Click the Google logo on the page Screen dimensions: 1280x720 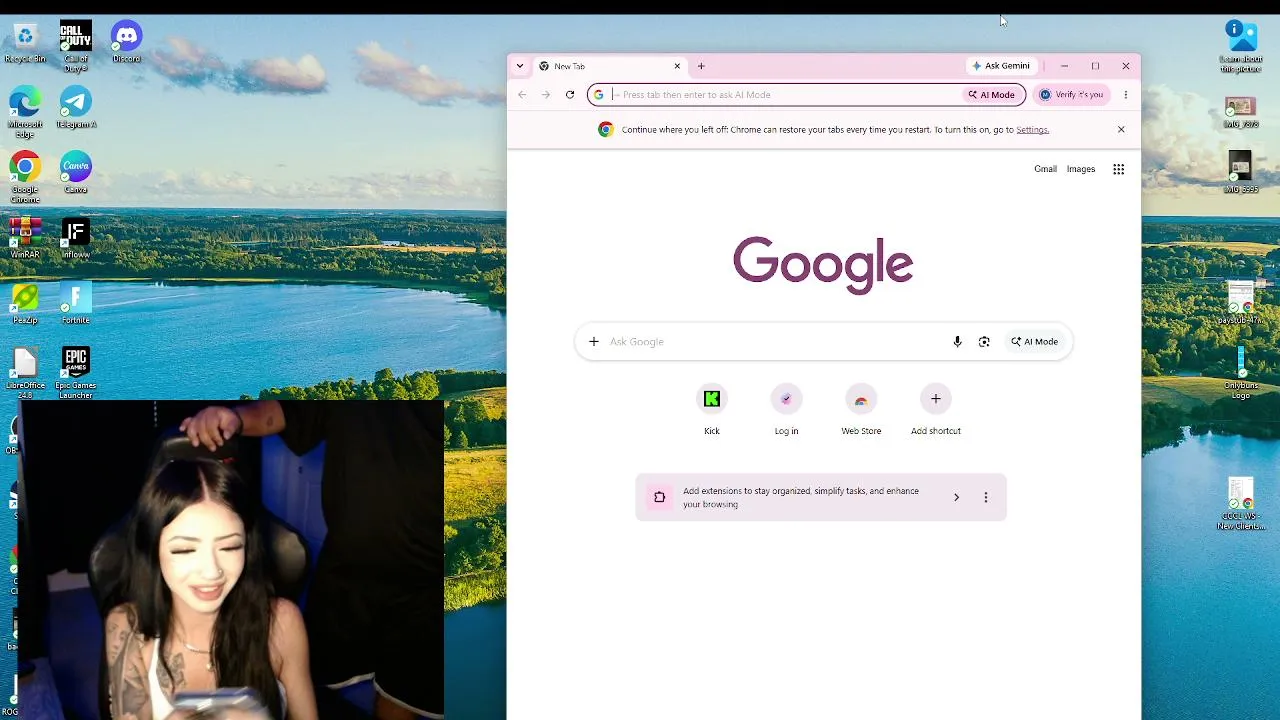pos(823,265)
